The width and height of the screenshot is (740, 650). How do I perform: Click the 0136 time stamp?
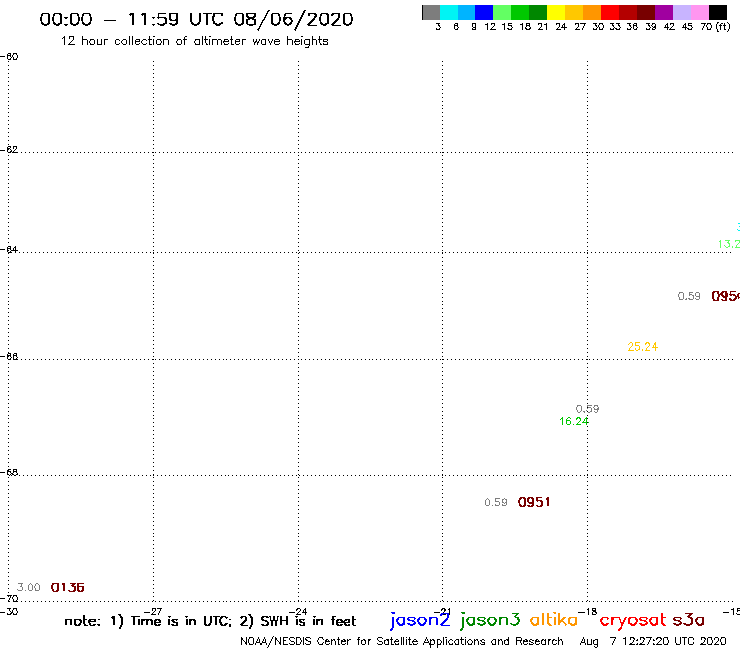[x=67, y=587]
